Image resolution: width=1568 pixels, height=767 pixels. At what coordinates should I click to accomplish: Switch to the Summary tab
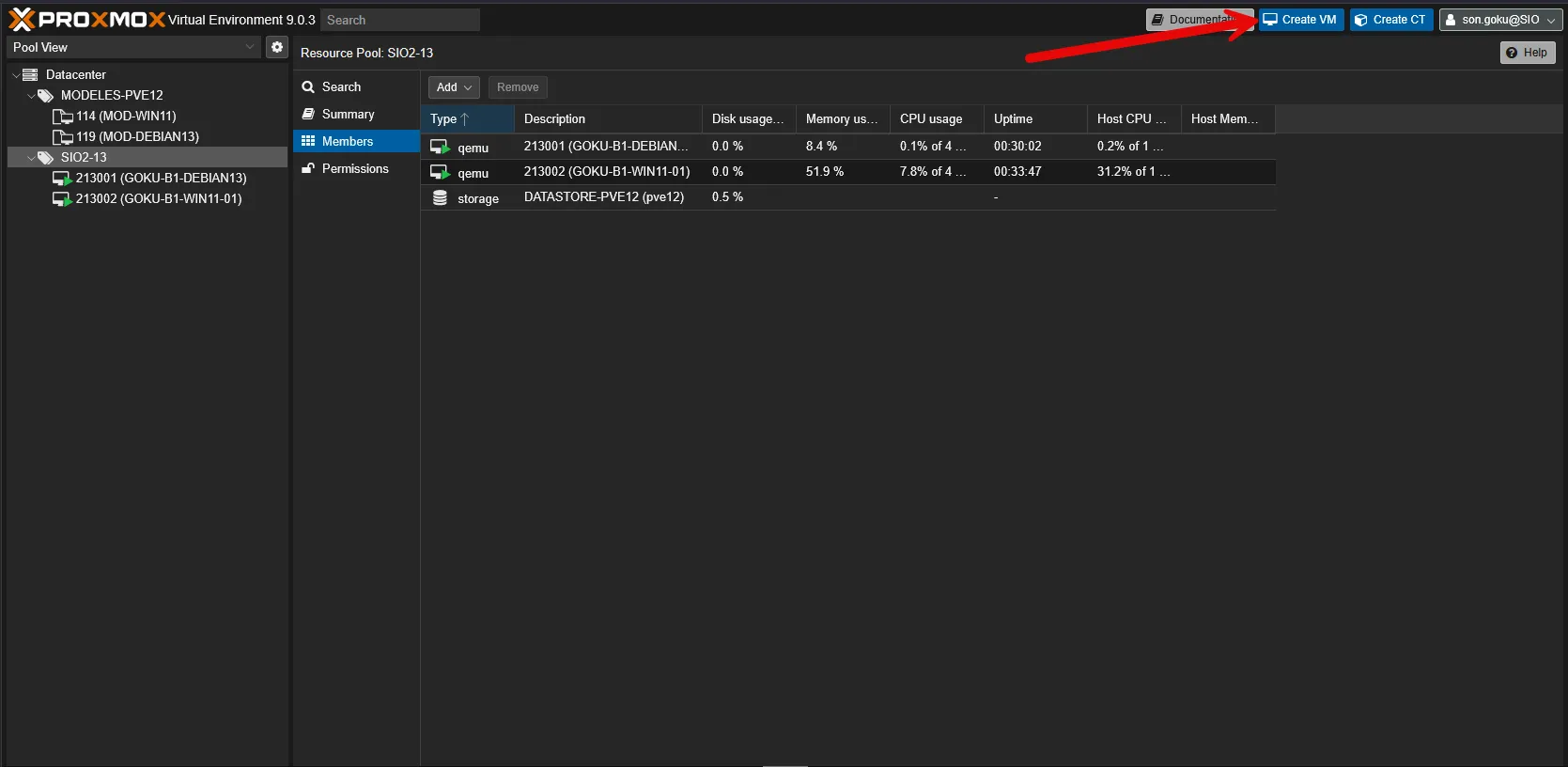click(x=348, y=114)
